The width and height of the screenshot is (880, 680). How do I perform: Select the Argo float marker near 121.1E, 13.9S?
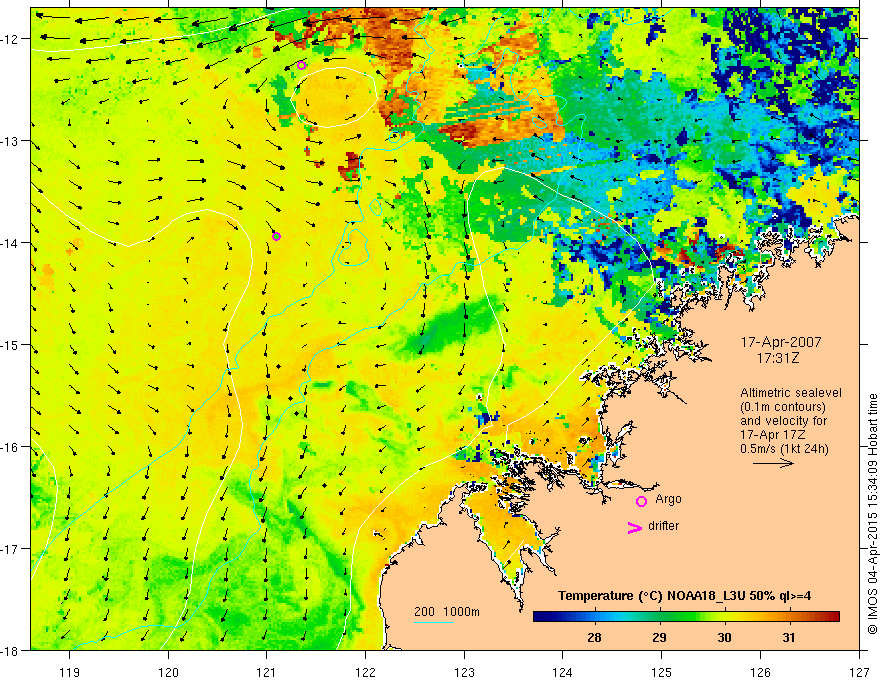coord(276,236)
